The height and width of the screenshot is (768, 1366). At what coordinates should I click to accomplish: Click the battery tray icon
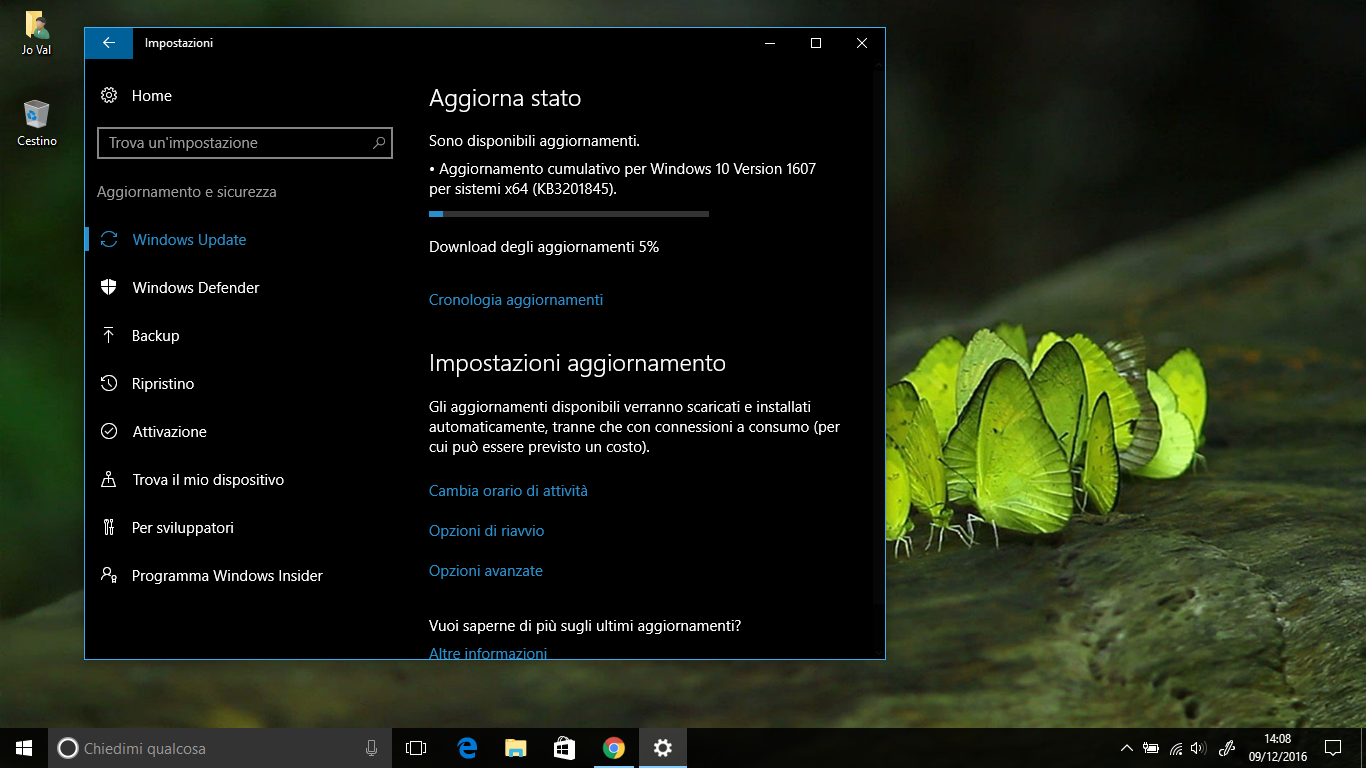pyautogui.click(x=1152, y=748)
